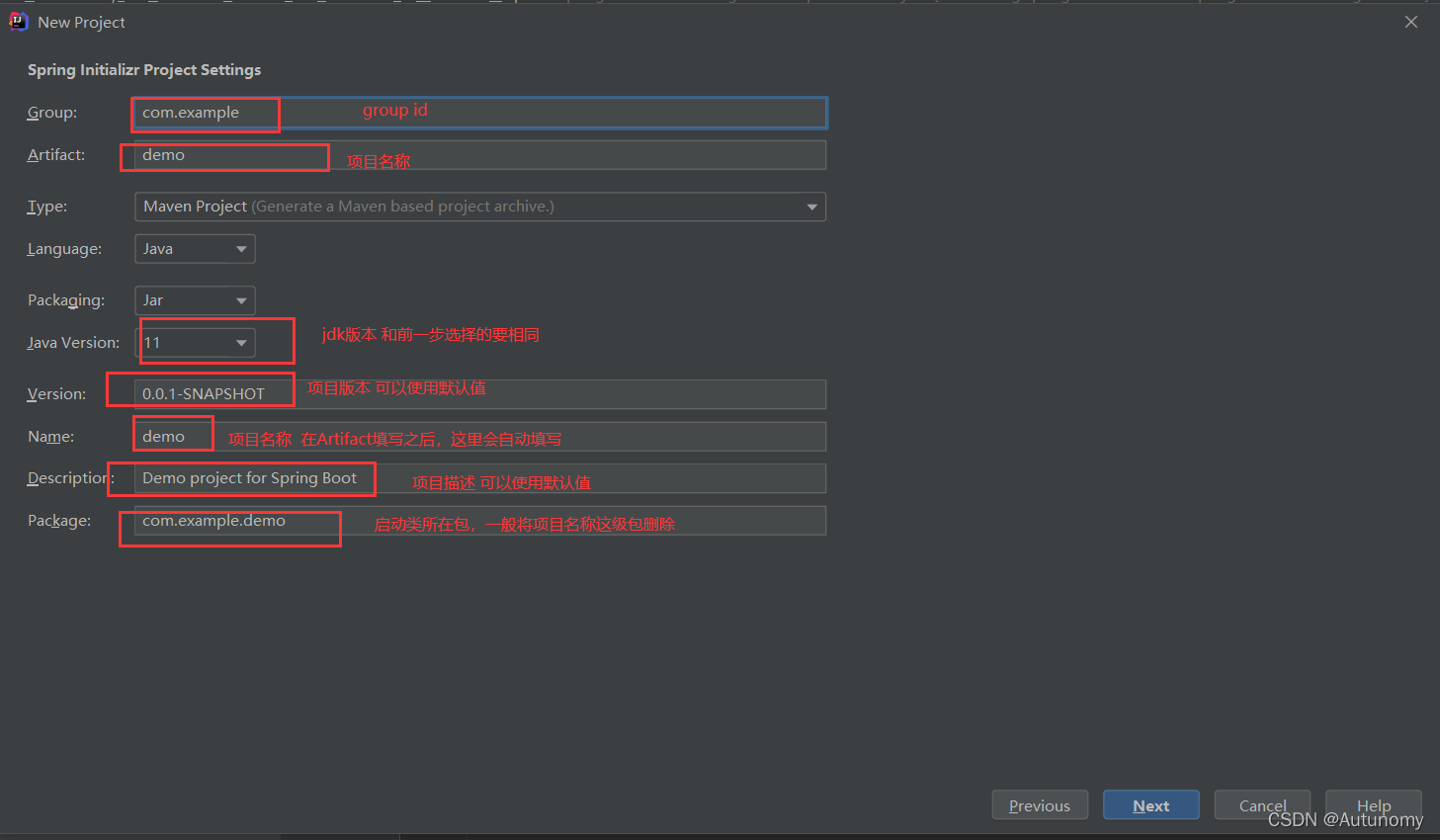The image size is (1440, 840).
Task: Open the Type dropdown (Maven Project)
Action: (480, 207)
